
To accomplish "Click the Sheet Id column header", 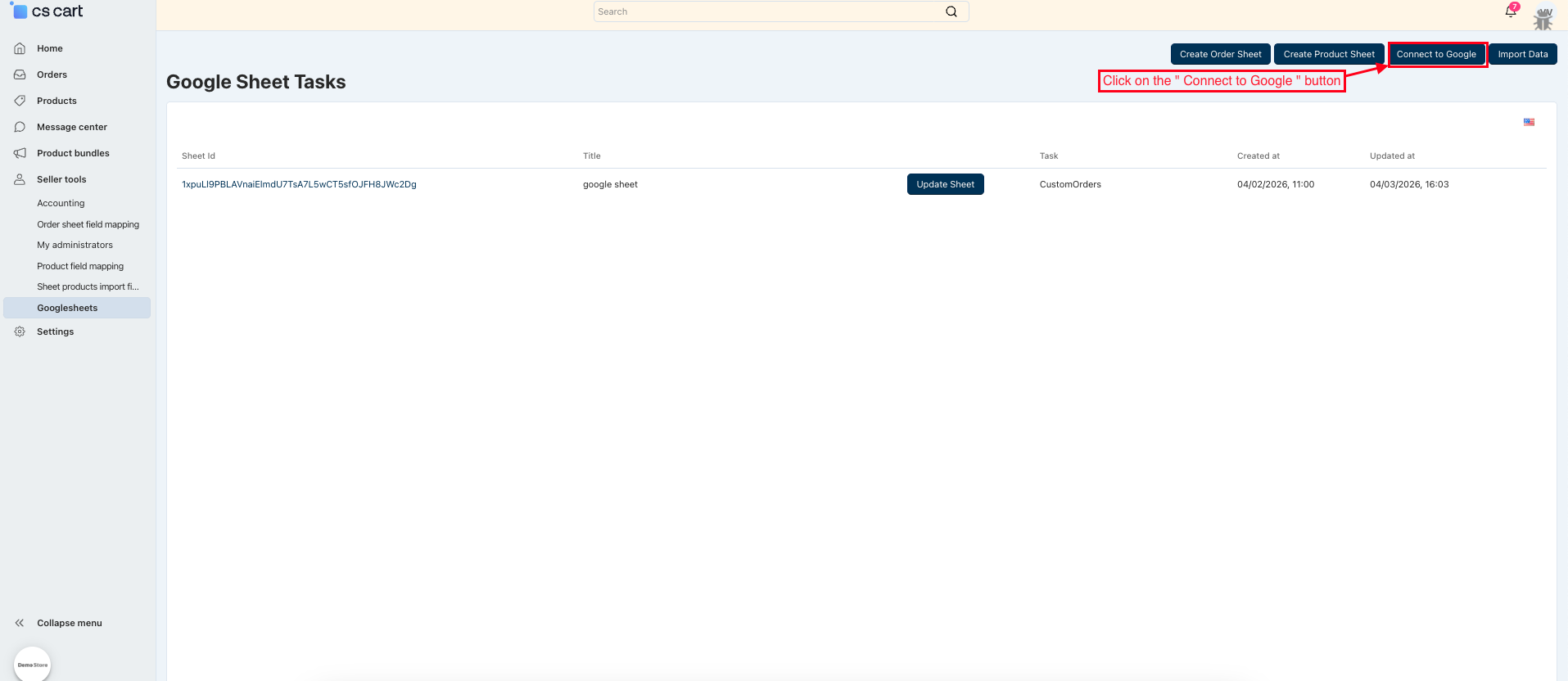I will click(x=198, y=156).
